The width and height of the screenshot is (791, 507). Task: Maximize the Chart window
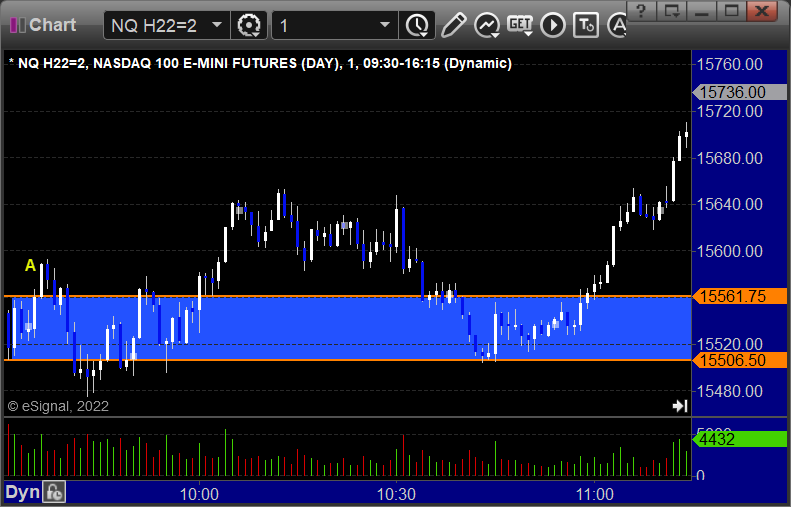pyautogui.click(x=731, y=11)
